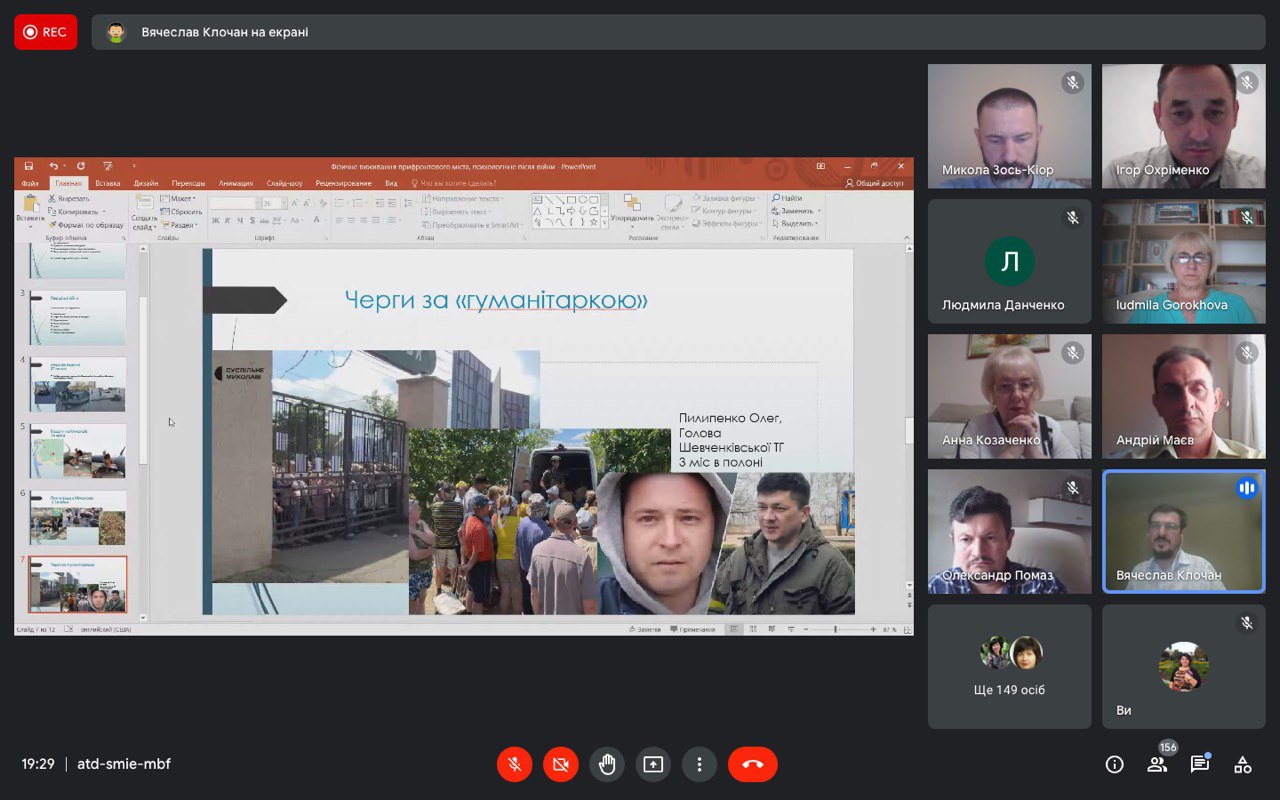Open meeting details info icon
This screenshot has height=800, width=1280.
point(1114,765)
